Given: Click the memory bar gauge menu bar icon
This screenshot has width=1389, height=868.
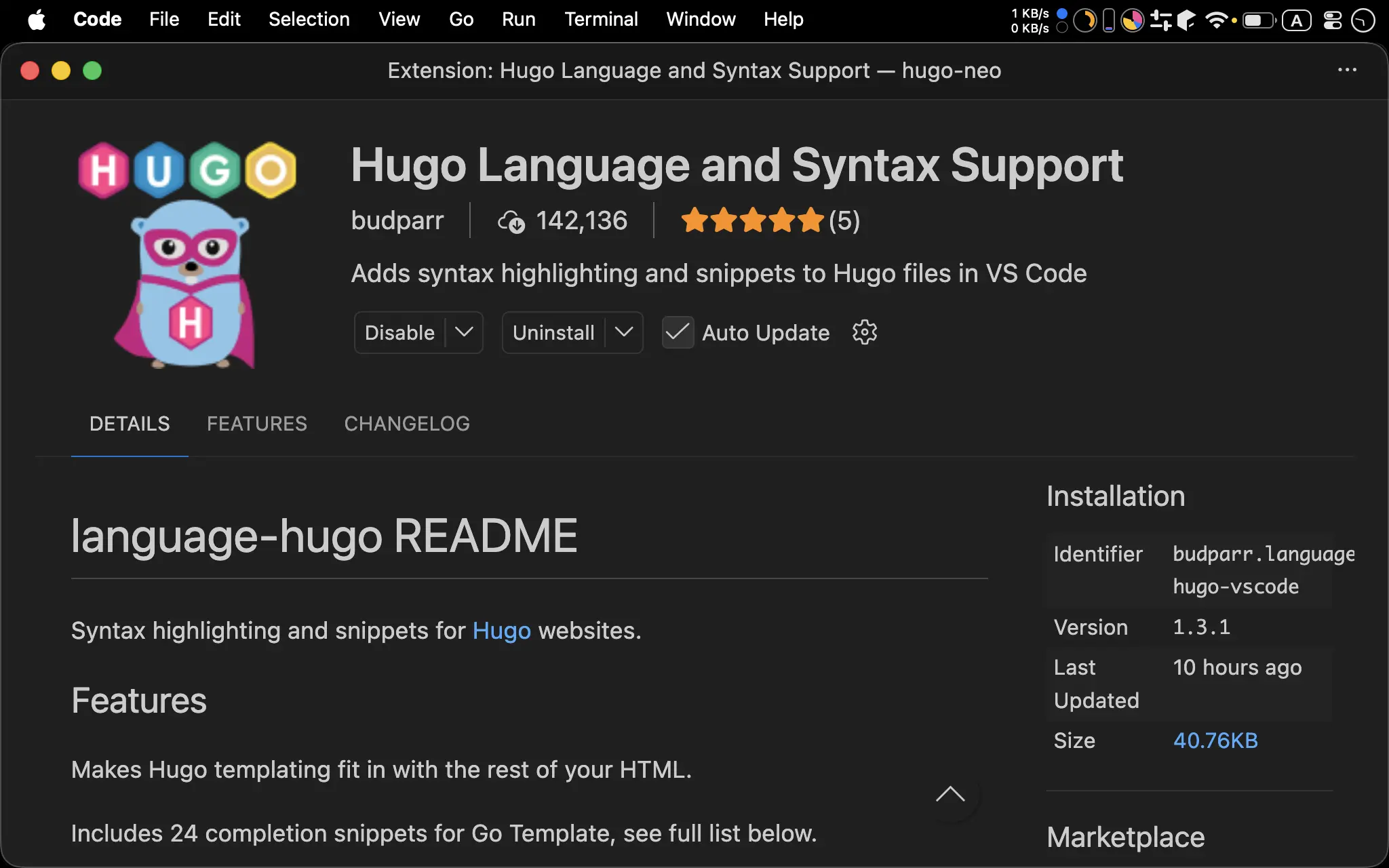Looking at the screenshot, I should coord(1109,20).
